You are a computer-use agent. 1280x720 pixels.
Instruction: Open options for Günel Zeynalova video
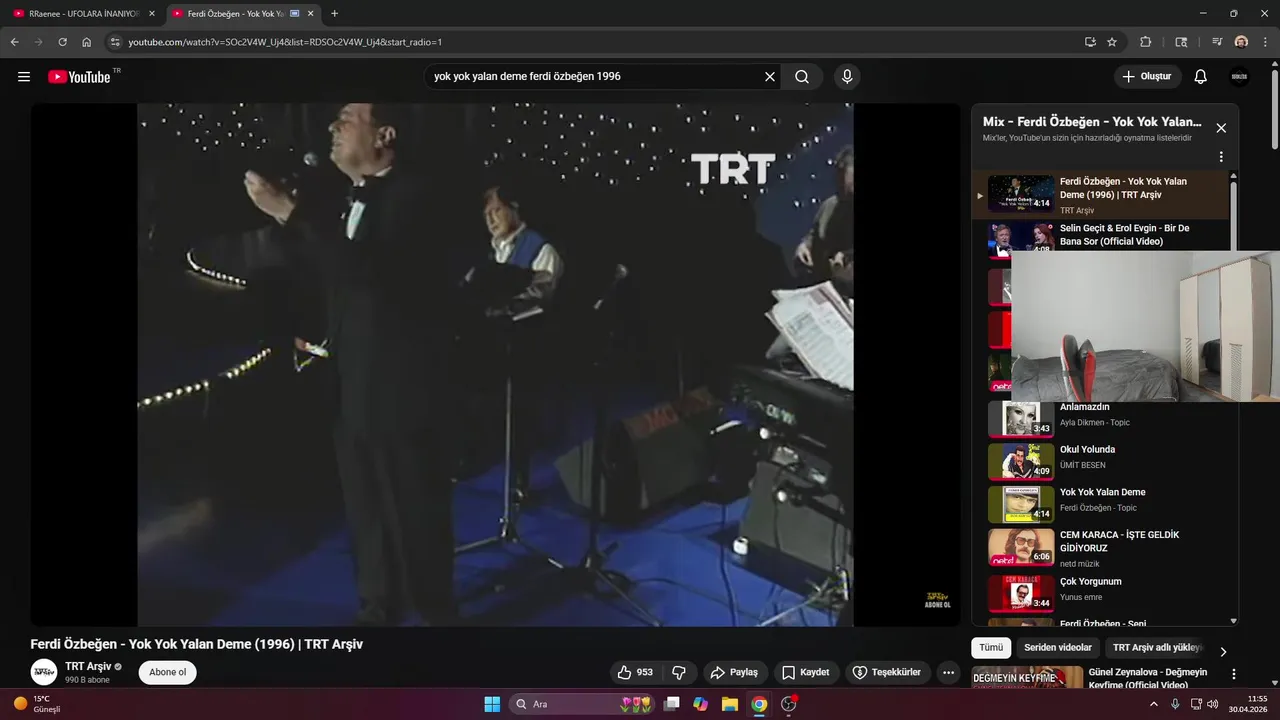[x=1234, y=674]
